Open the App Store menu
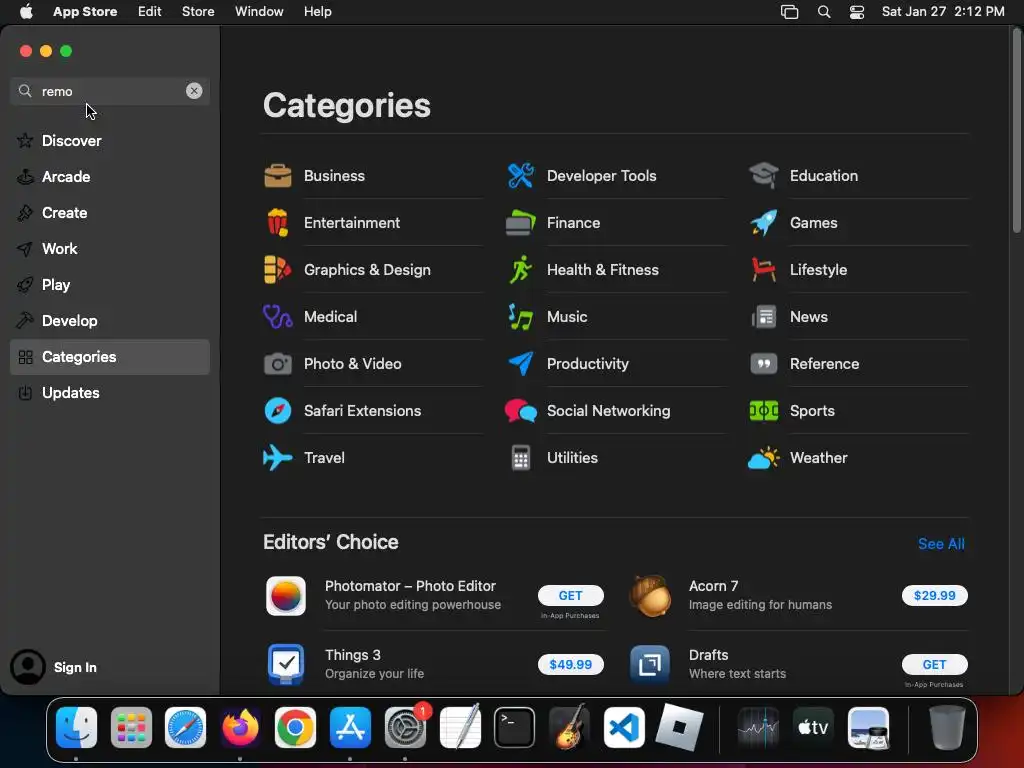Screen dimensions: 1024x768 [85, 11]
